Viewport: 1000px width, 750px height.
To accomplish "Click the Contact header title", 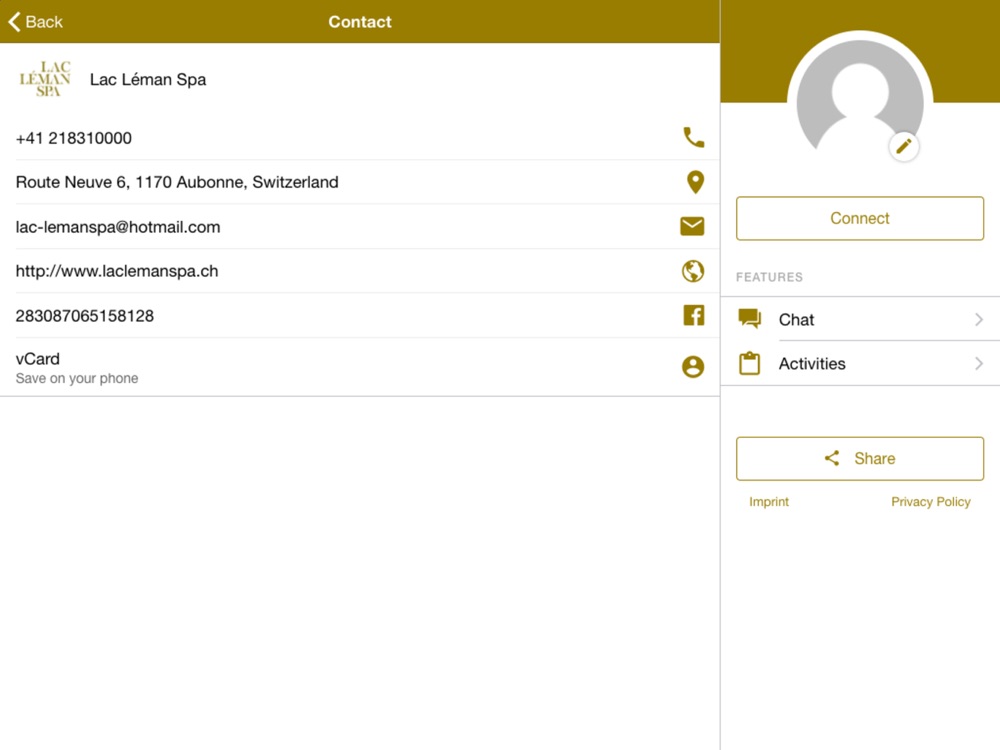I will 360,22.
